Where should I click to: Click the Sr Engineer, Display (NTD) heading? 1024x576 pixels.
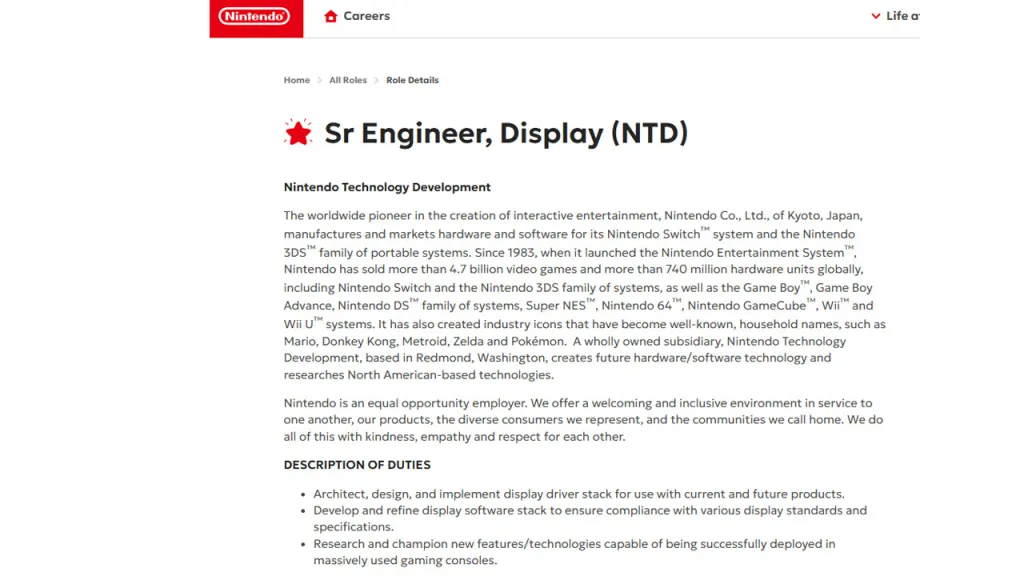(506, 133)
